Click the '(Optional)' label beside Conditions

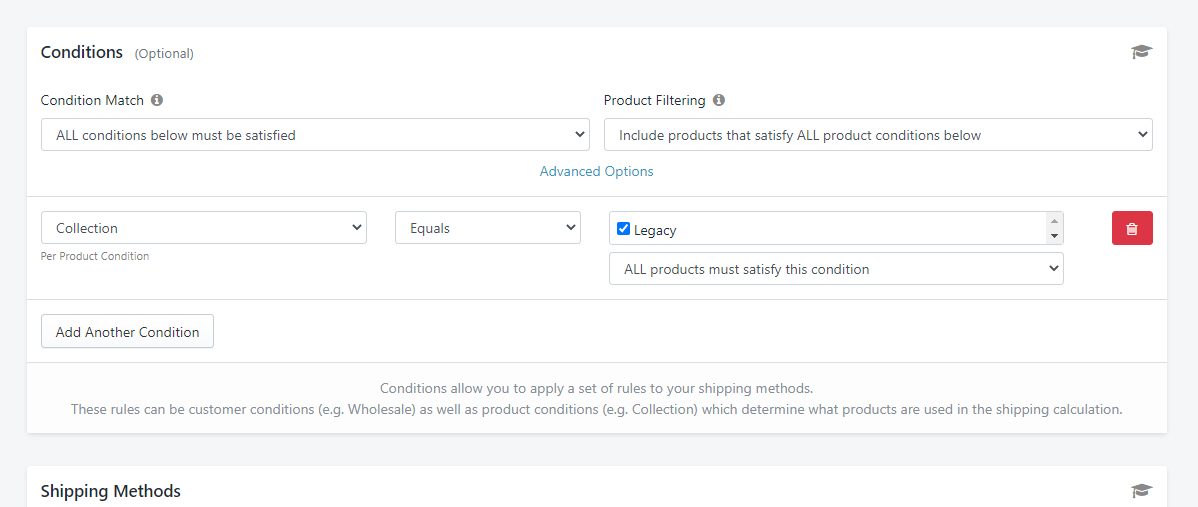coord(164,53)
